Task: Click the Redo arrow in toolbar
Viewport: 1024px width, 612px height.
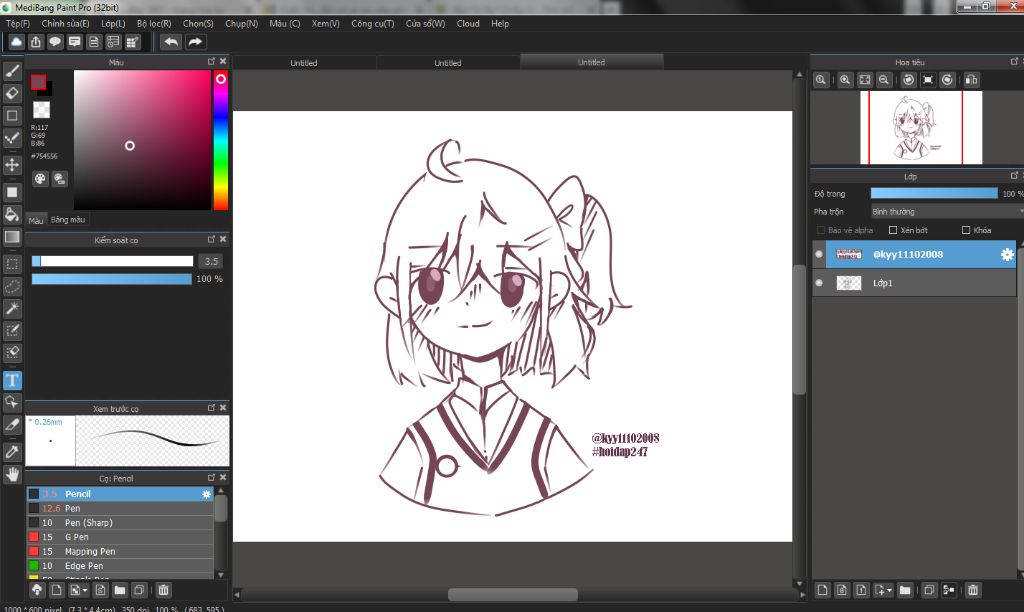Action: click(x=195, y=42)
